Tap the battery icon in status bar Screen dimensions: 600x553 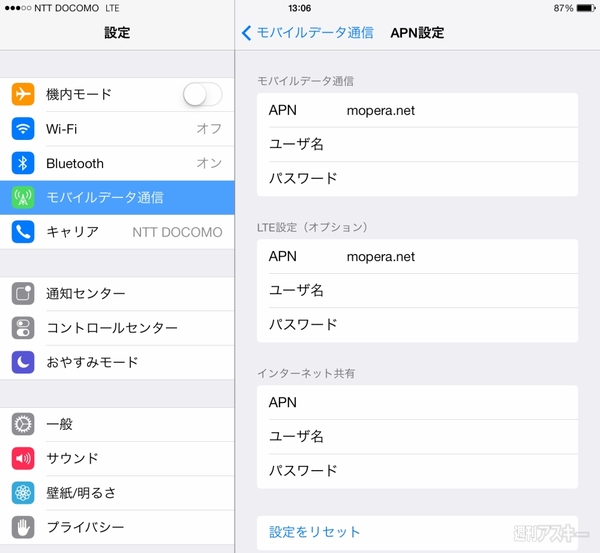[x=586, y=8]
